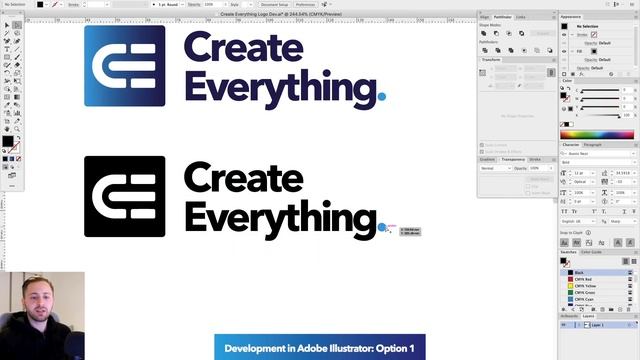The height and width of the screenshot is (360, 640).
Task: Open the kerning Optical dropdown
Action: coord(593,182)
